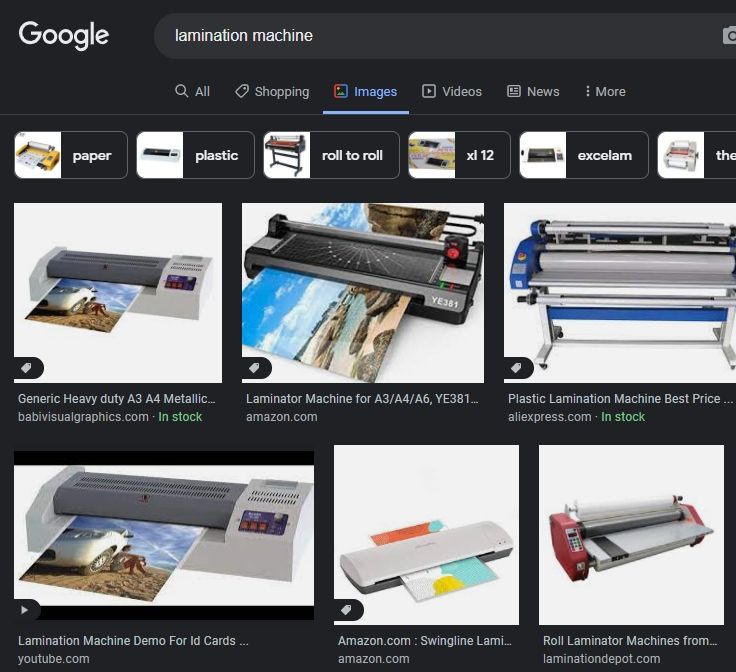The width and height of the screenshot is (736, 672).
Task: Click aliexpress.com source text
Action: [550, 417]
